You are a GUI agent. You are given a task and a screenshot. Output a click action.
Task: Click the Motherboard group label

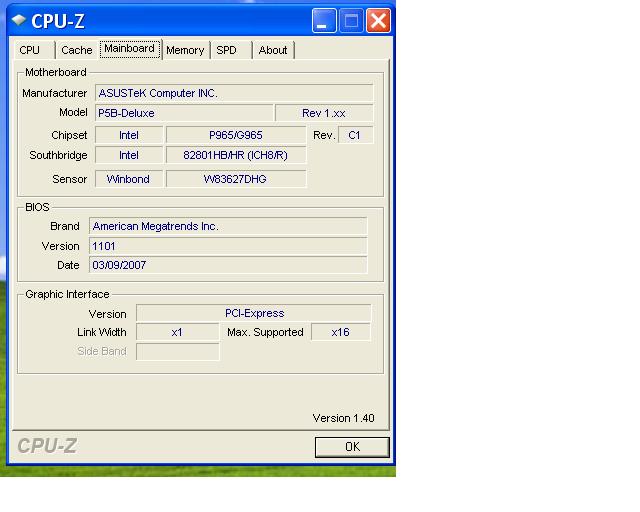click(56, 72)
